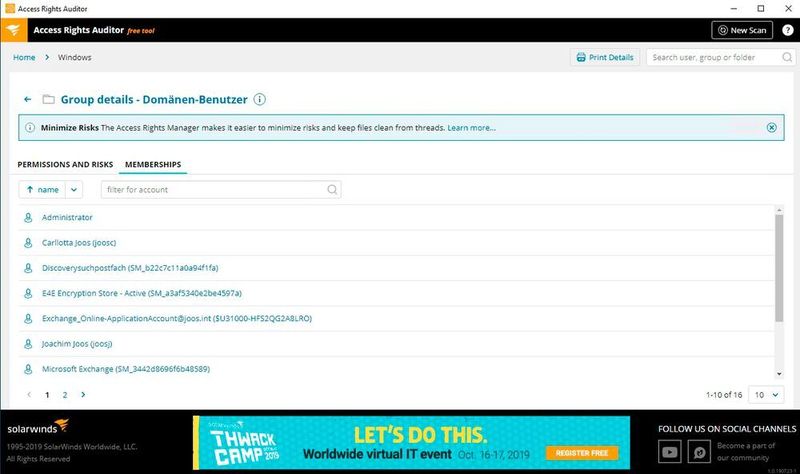This screenshot has height=474, width=800.
Task: Open the items per page dropdown
Action: click(x=766, y=394)
